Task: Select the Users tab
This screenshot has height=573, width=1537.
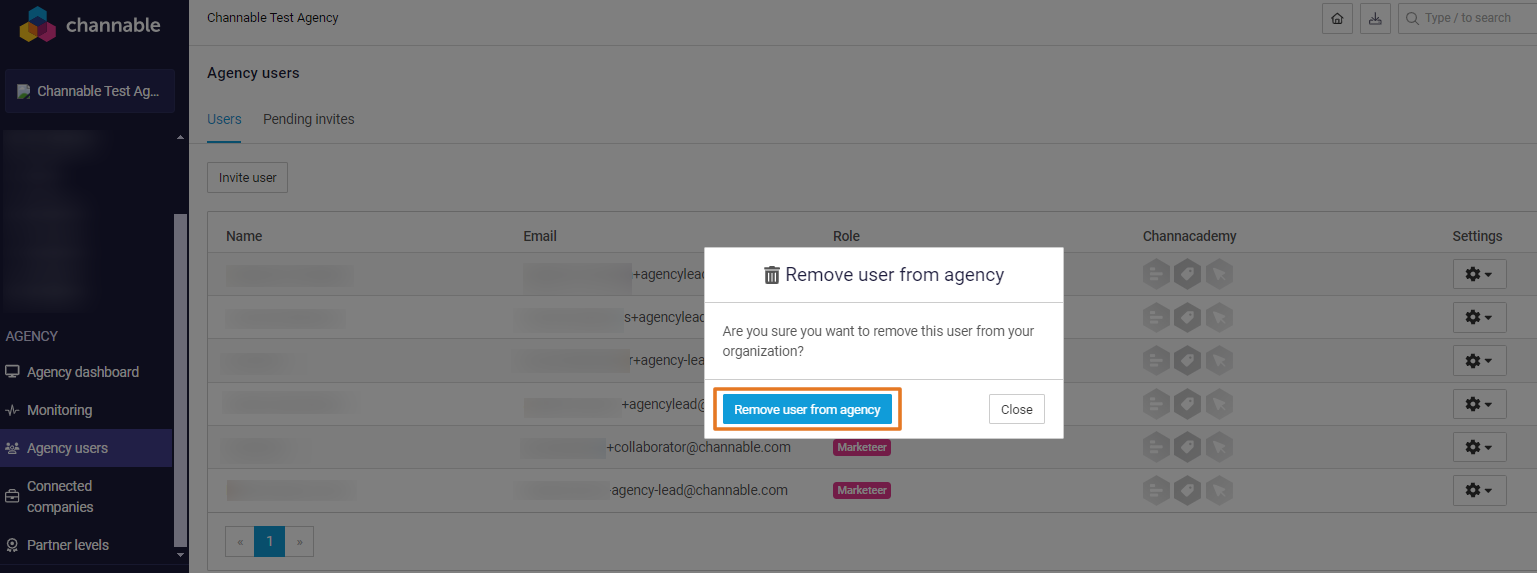Action: (x=224, y=119)
